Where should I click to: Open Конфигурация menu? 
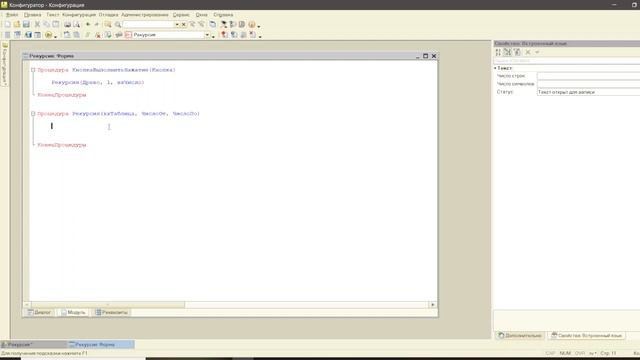(79, 15)
